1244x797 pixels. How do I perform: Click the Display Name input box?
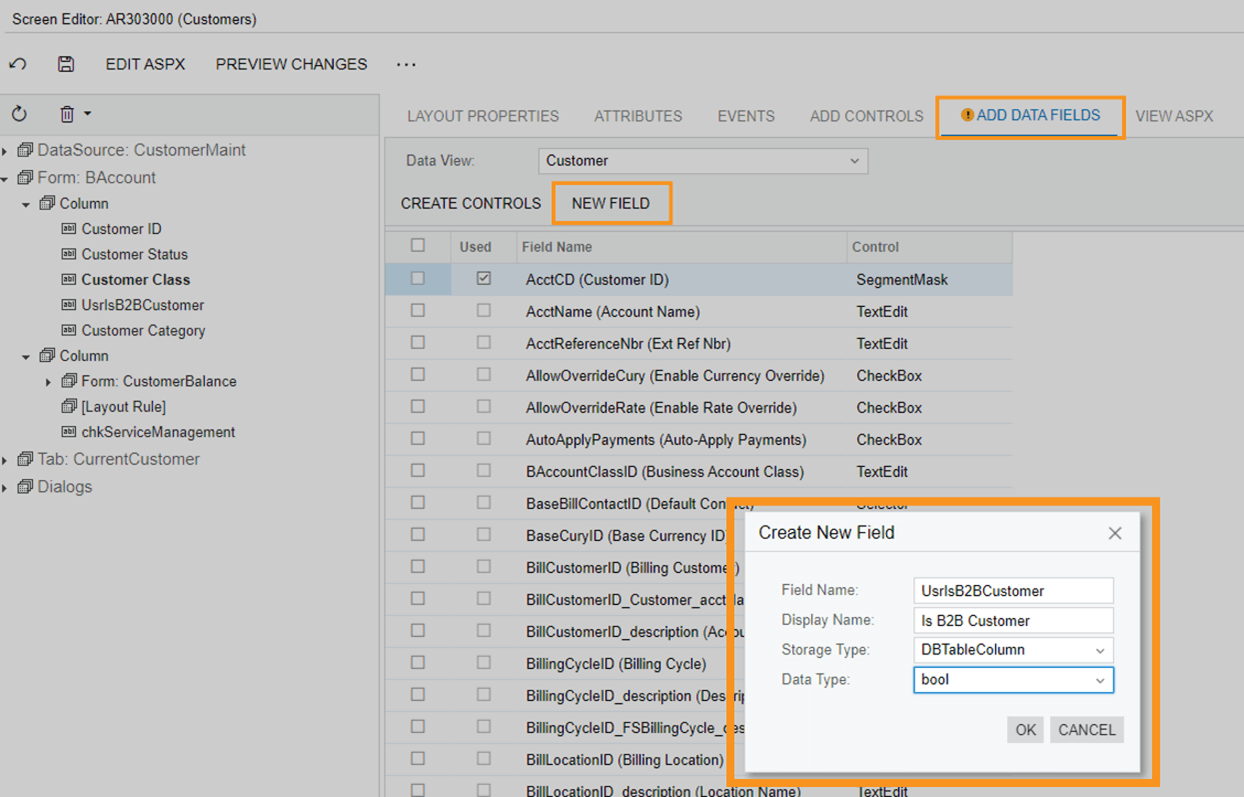point(1013,621)
